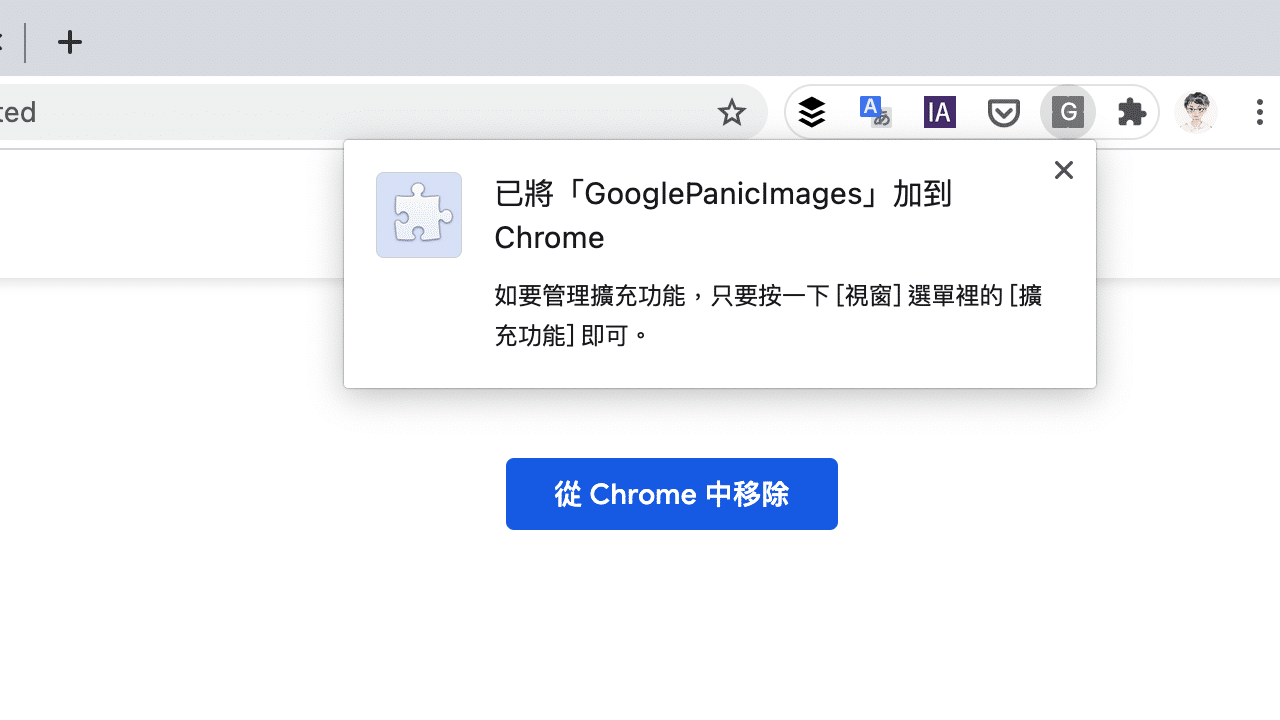Click the puzzle icon inside the install dialog
This screenshot has height=720, width=1280.
(419, 215)
